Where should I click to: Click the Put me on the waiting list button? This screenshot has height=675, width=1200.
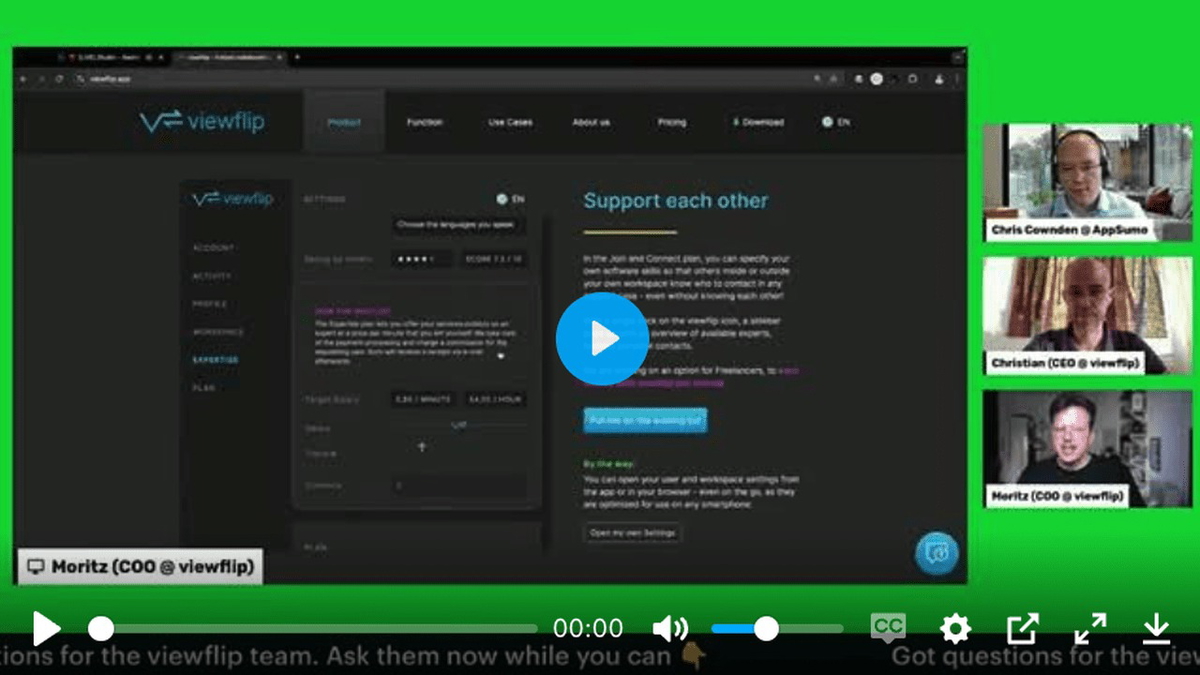[x=645, y=421]
